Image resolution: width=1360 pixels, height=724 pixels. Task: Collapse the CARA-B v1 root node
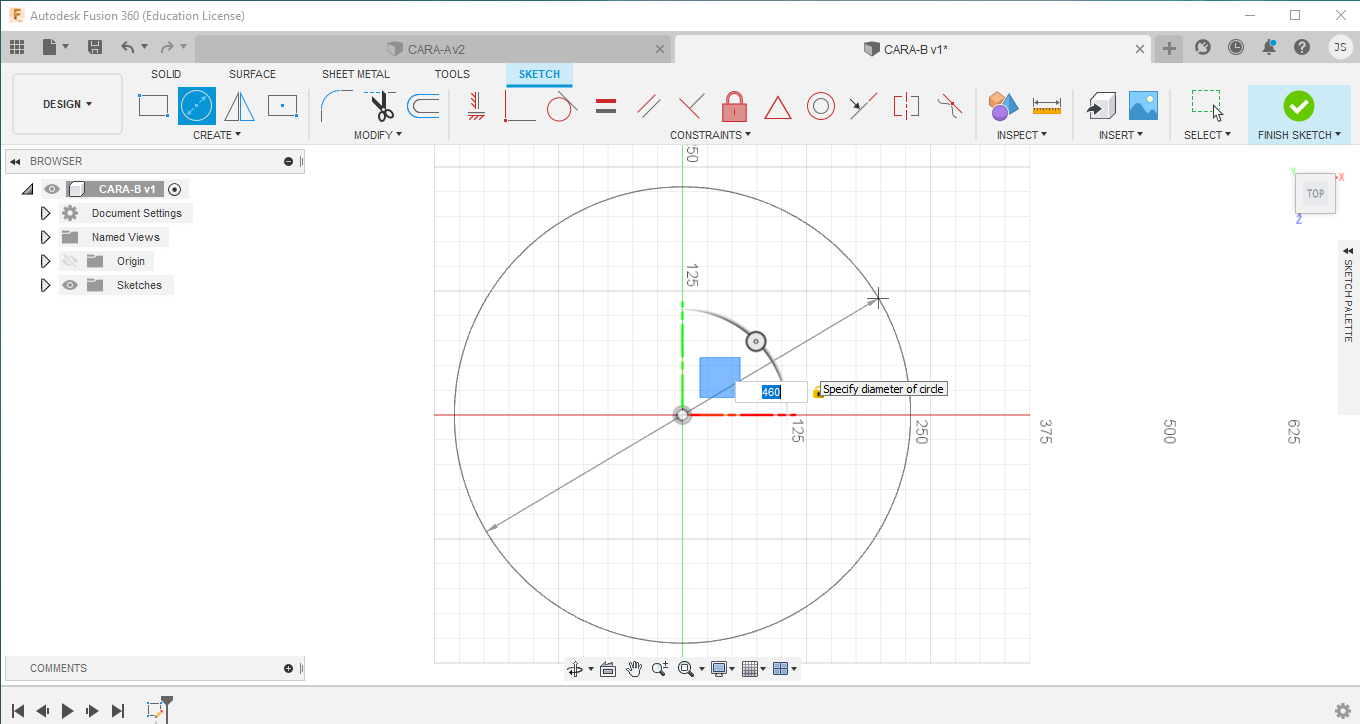click(x=28, y=189)
